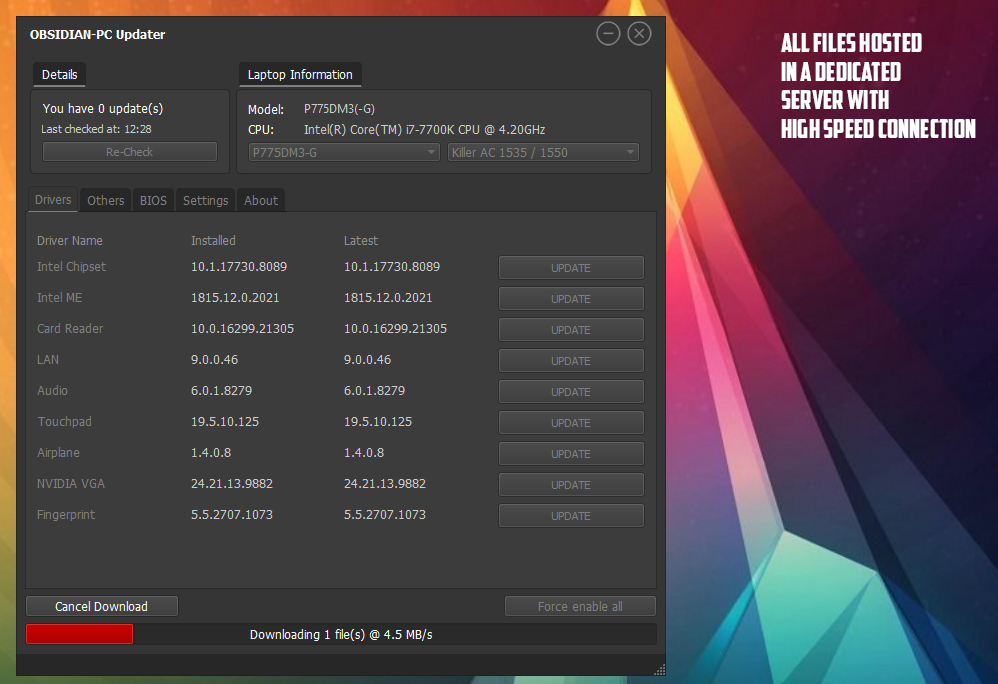998x684 pixels.
Task: Select the Laptop Information tab header
Action: [x=300, y=74]
